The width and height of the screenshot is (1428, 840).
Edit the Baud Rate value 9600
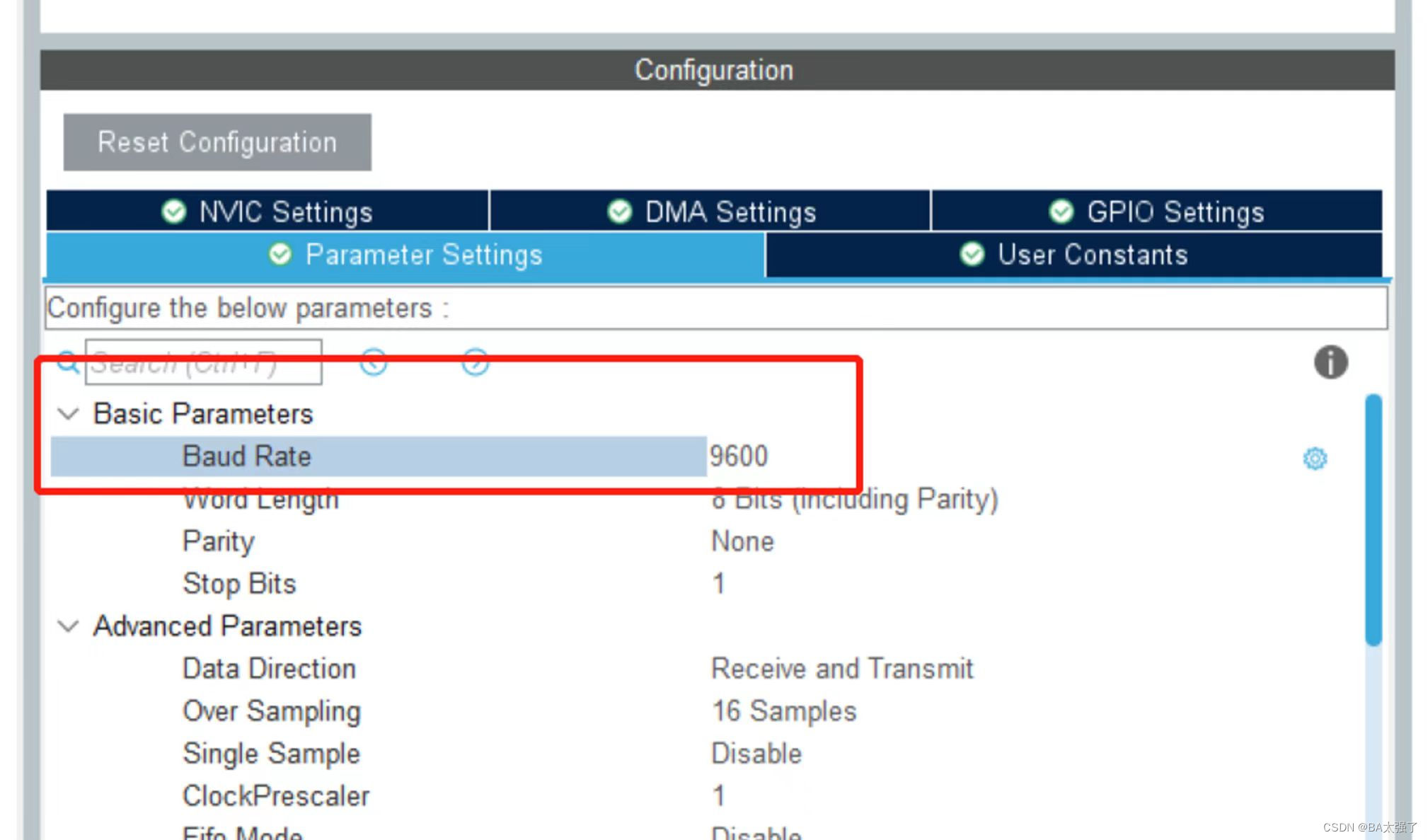739,456
